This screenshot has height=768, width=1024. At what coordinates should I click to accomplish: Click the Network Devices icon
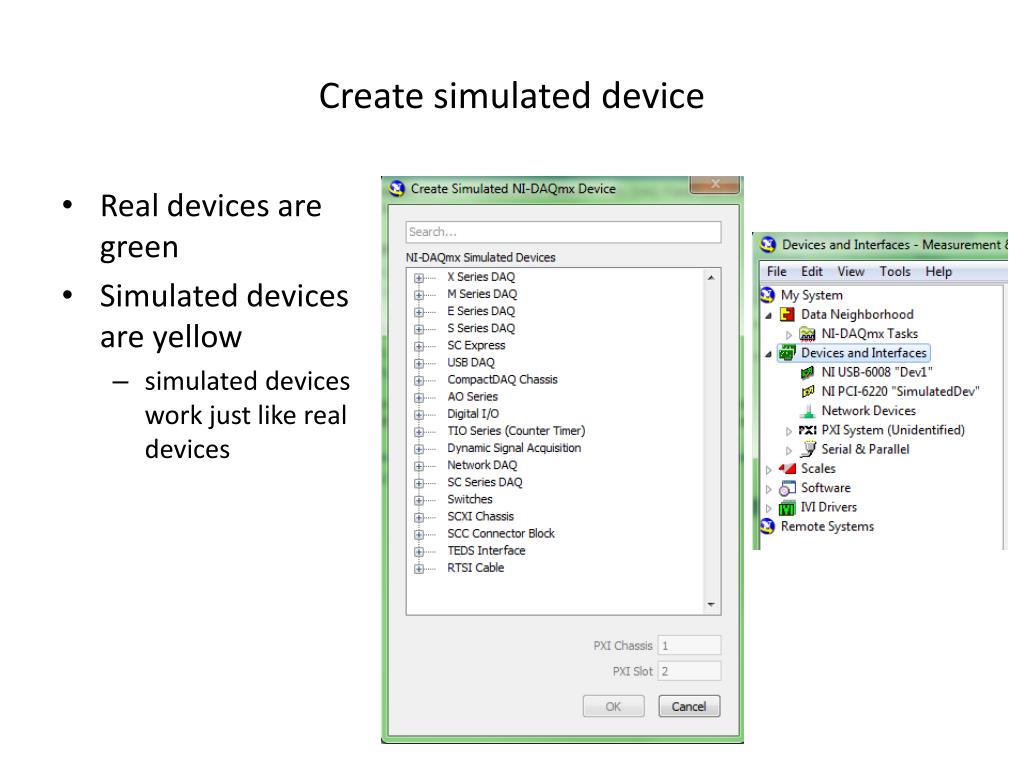tap(808, 411)
